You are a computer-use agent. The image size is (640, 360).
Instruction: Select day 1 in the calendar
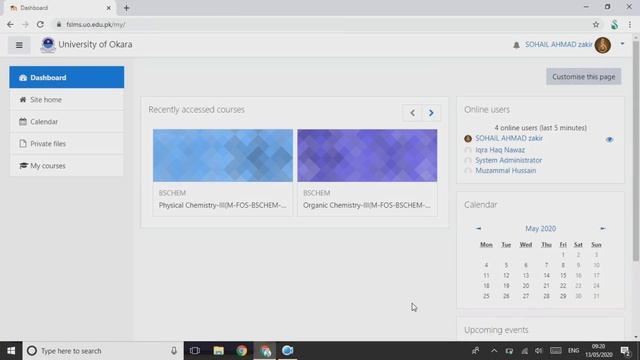click(x=563, y=255)
